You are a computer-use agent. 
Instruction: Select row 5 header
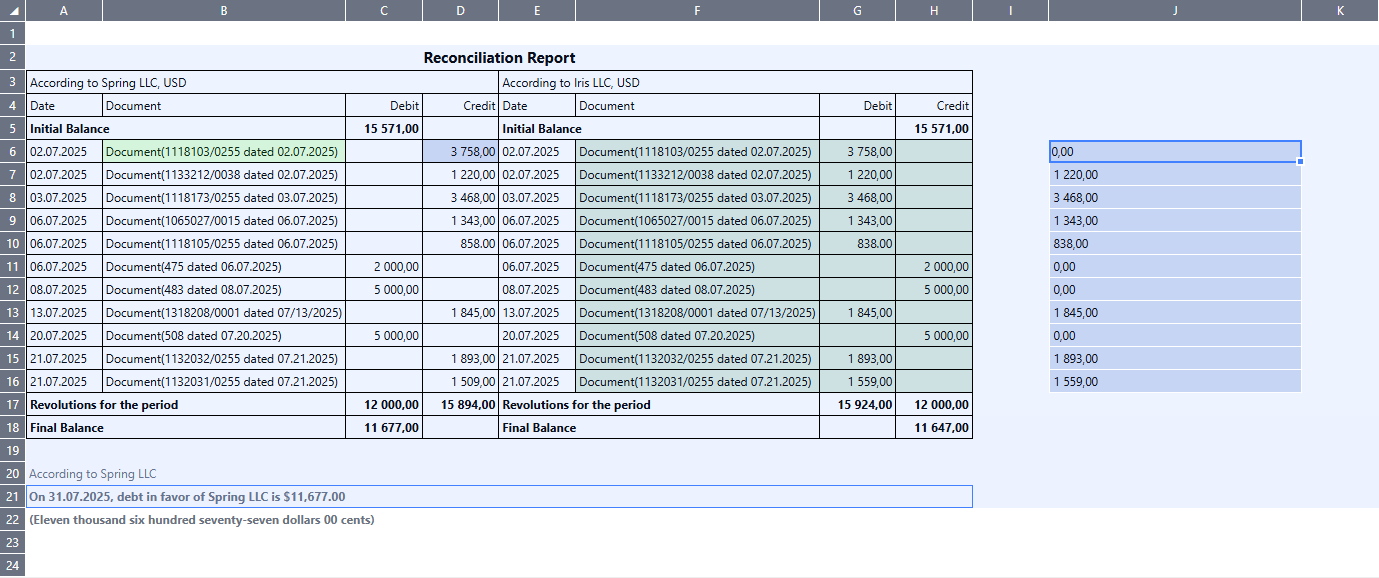pos(12,128)
